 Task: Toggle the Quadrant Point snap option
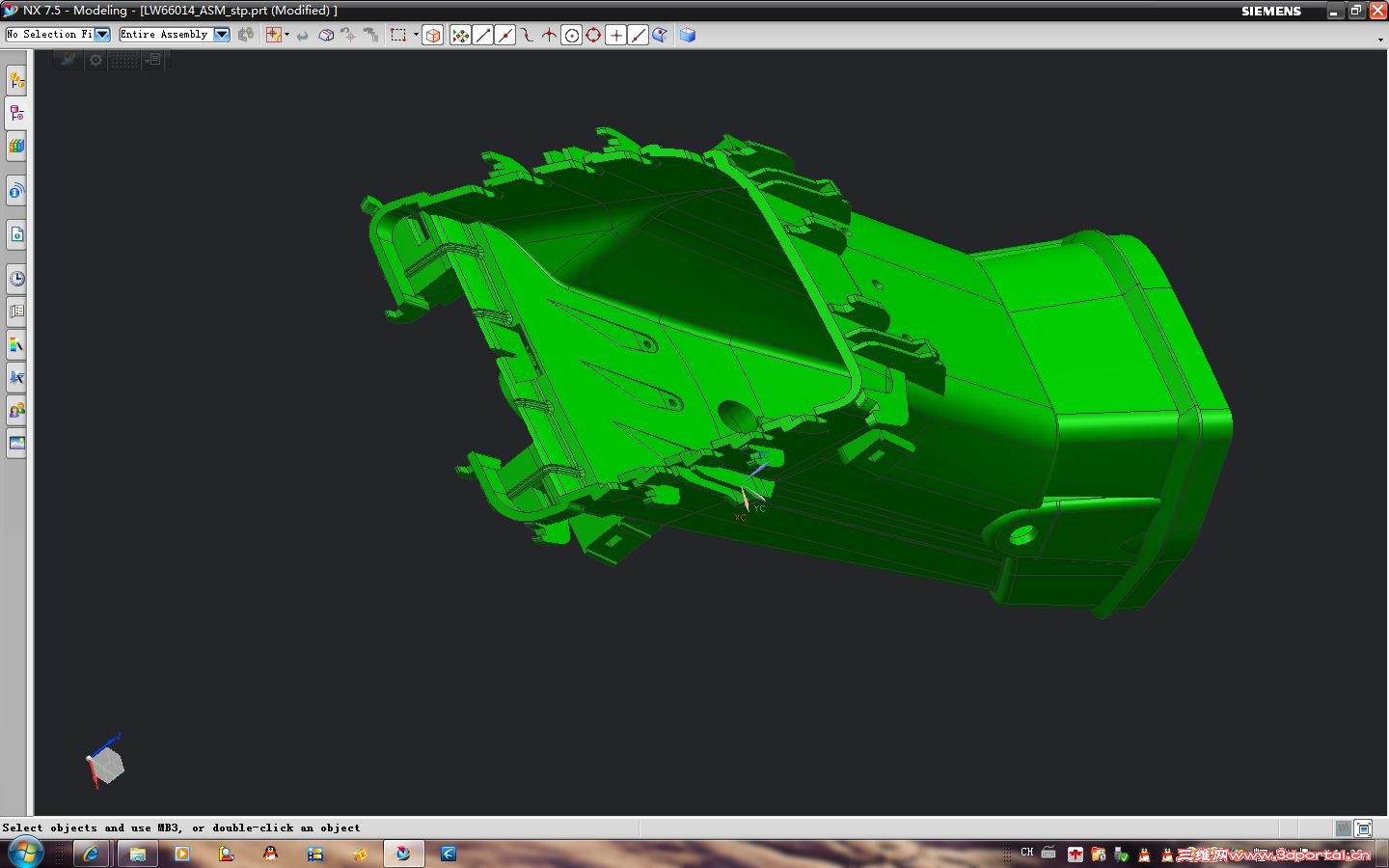point(594,36)
